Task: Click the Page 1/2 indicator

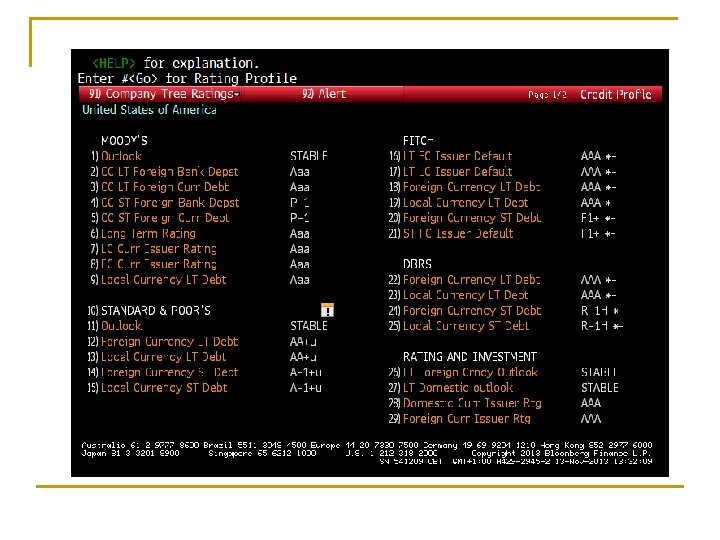Action: [x=547, y=95]
